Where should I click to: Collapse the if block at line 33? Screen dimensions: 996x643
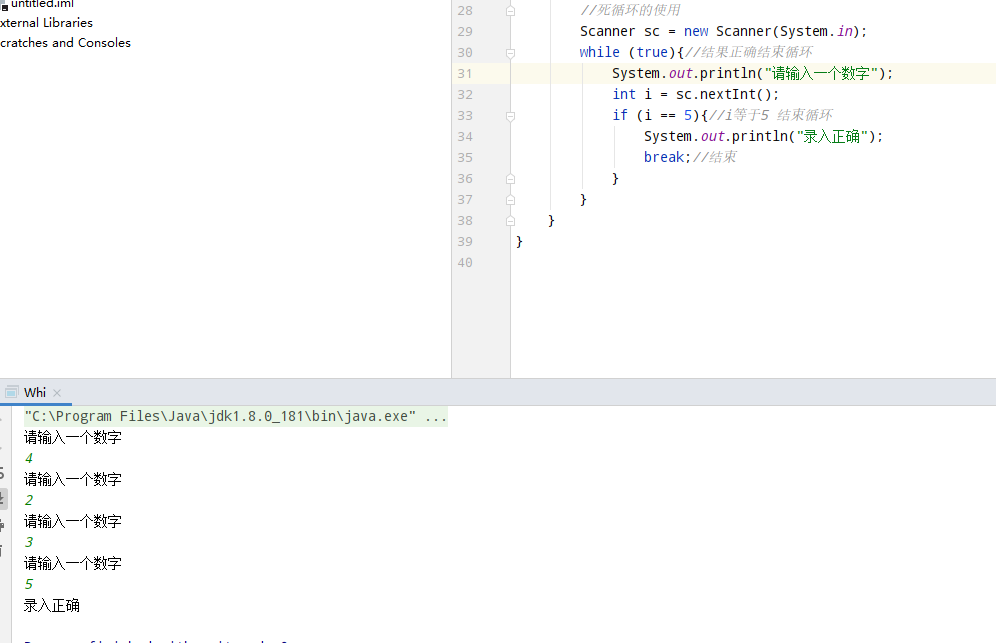(510, 115)
